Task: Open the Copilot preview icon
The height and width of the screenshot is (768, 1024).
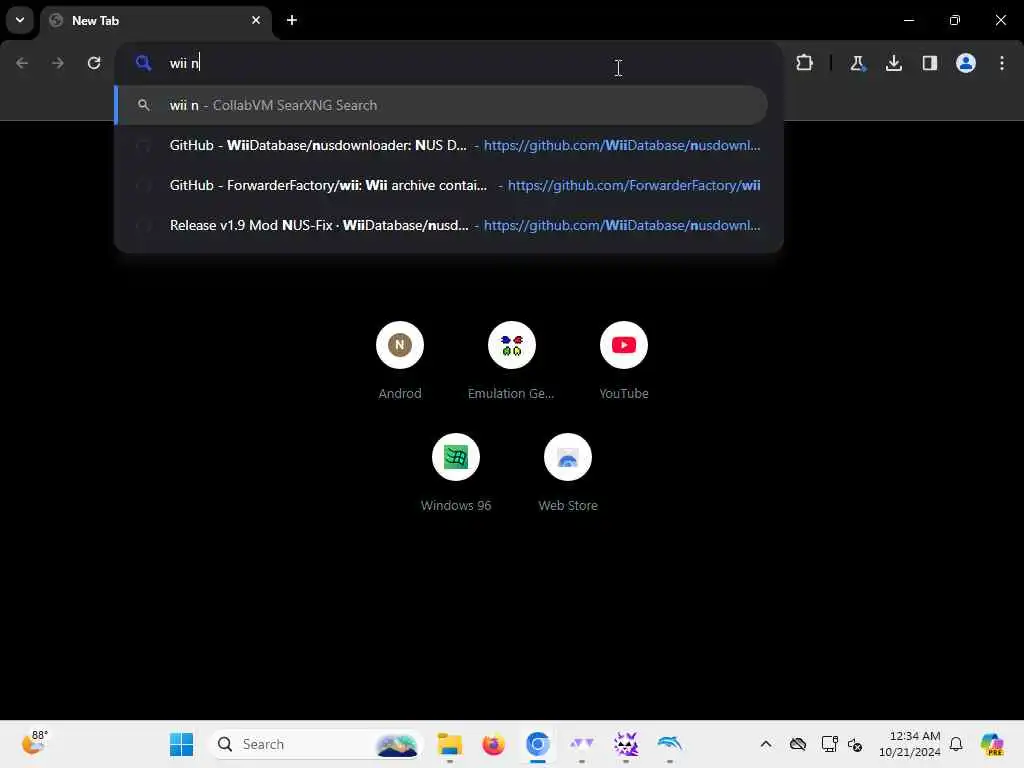Action: pos(992,744)
